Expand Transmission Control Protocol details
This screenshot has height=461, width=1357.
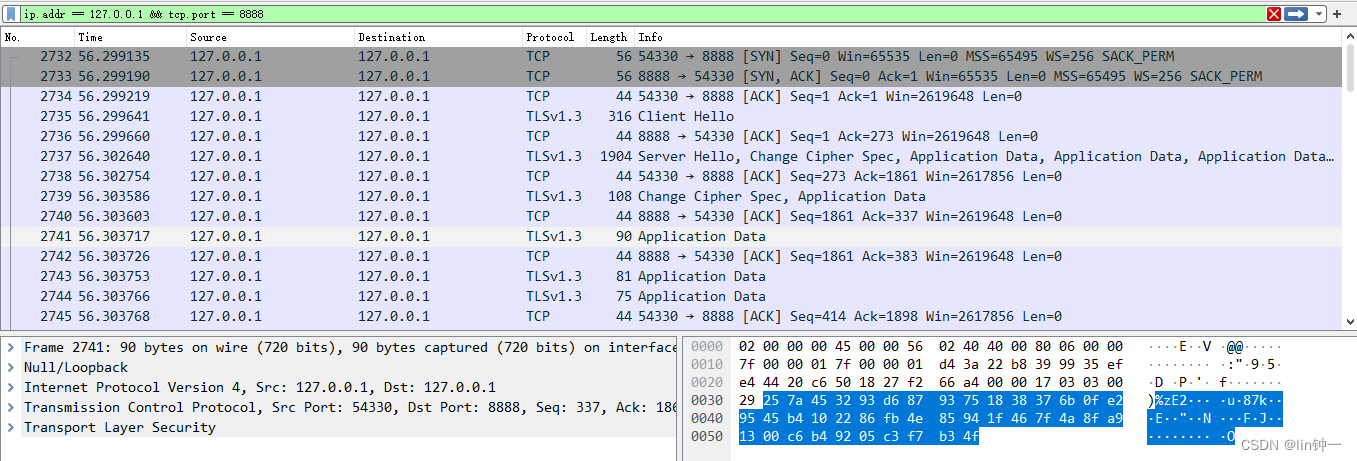10,407
